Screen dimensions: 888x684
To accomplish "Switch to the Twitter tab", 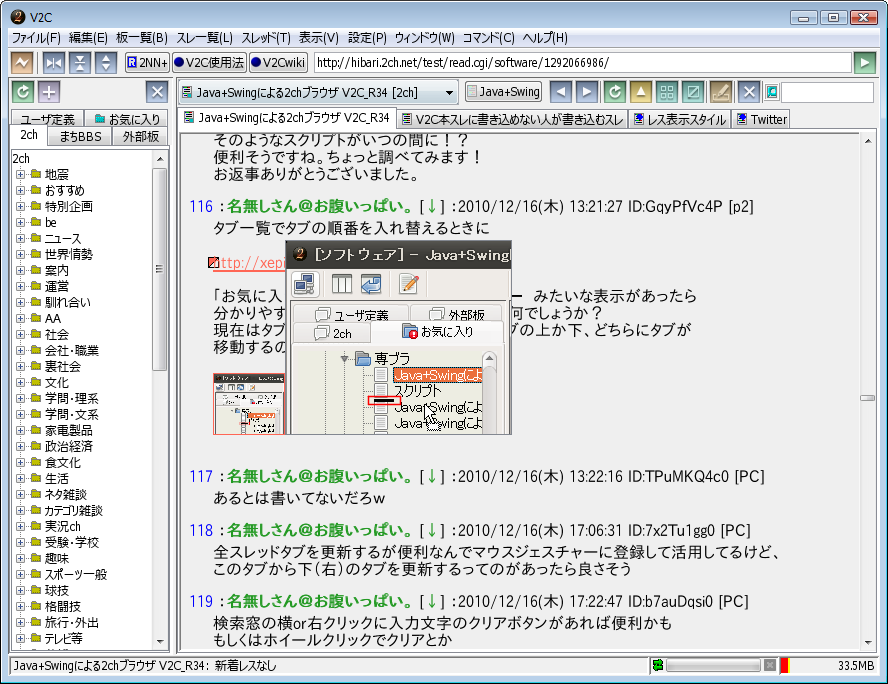I will click(x=761, y=119).
